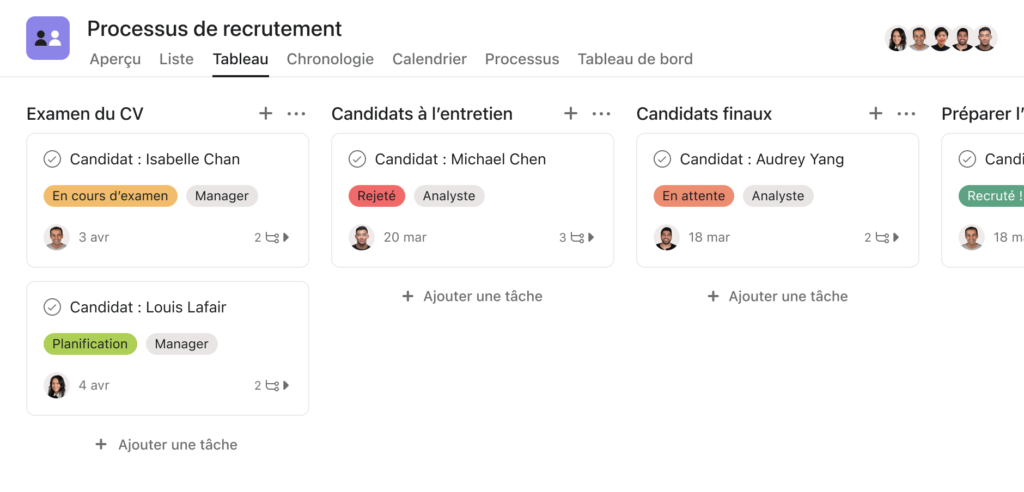Viewport: 1024px width, 492px height.
Task: Click the purple project icon for Processus de recrutement
Action: pos(48,38)
